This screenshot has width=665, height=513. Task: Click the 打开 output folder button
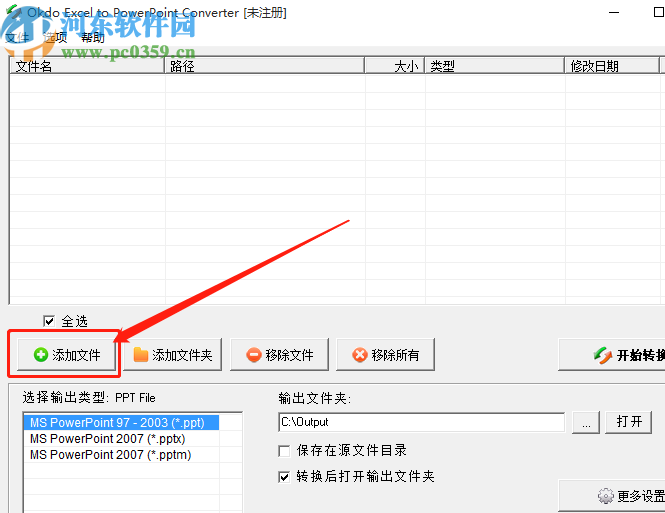(629, 422)
